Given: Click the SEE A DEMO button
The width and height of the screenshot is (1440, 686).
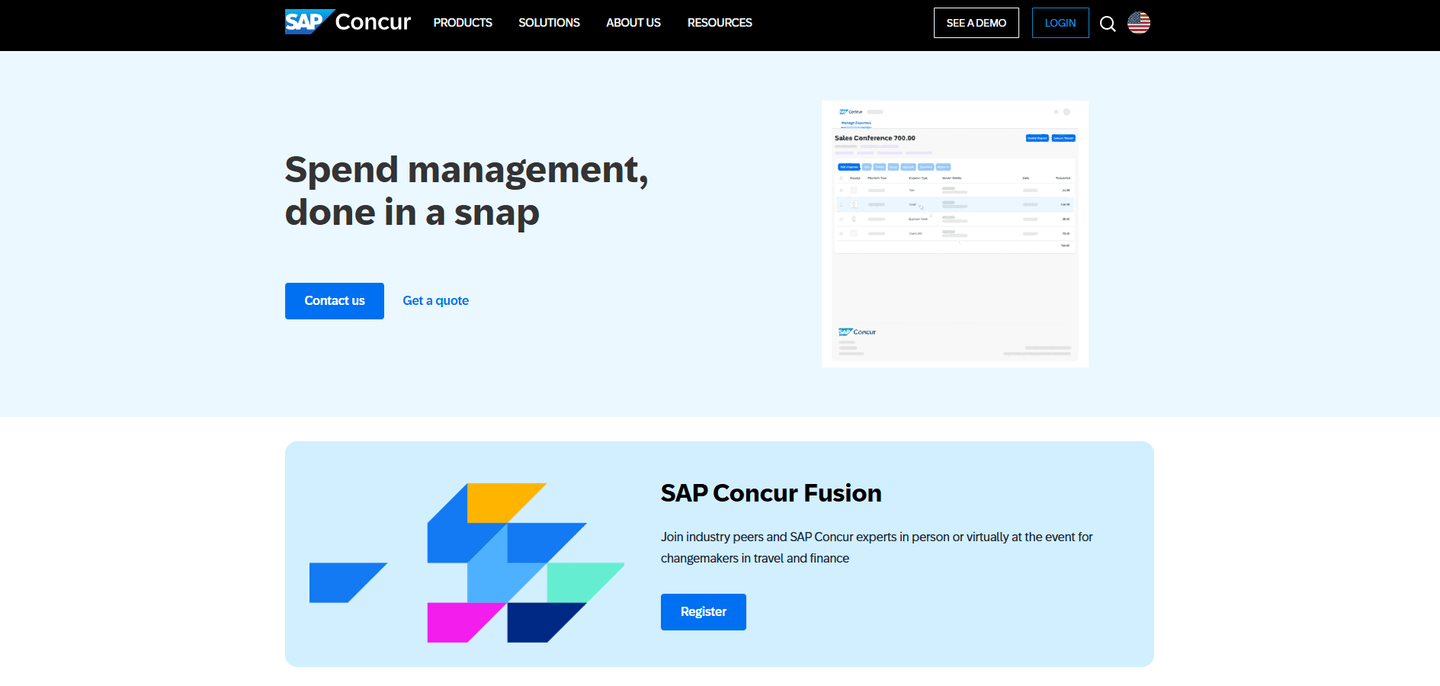Looking at the screenshot, I should coord(976,22).
